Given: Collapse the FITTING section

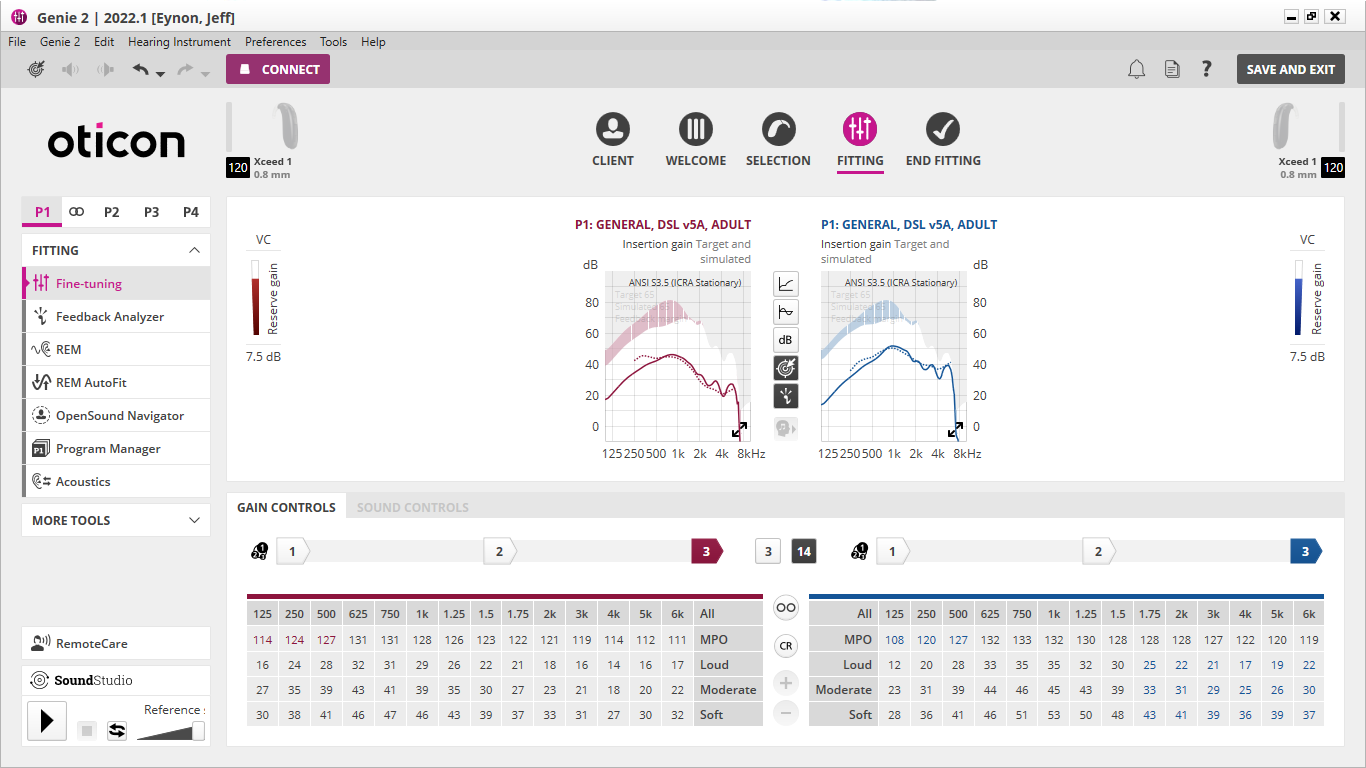Looking at the screenshot, I should 194,250.
